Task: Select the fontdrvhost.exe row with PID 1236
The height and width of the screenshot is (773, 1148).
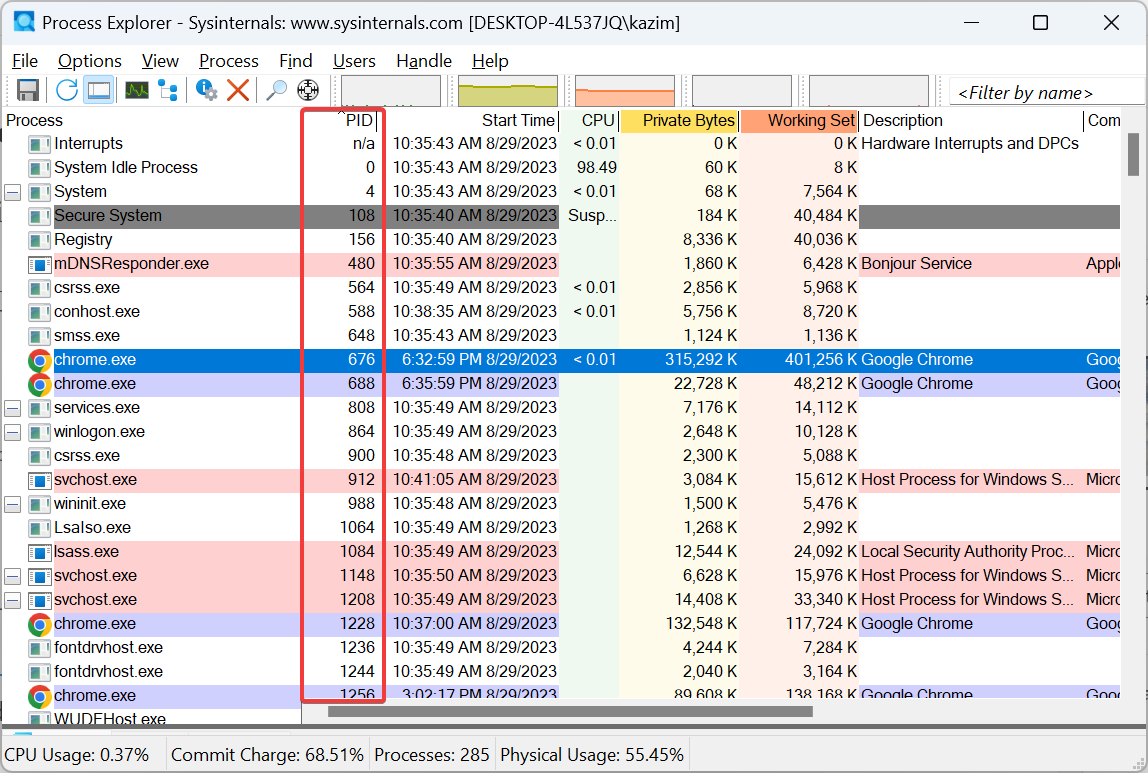Action: coord(562,648)
